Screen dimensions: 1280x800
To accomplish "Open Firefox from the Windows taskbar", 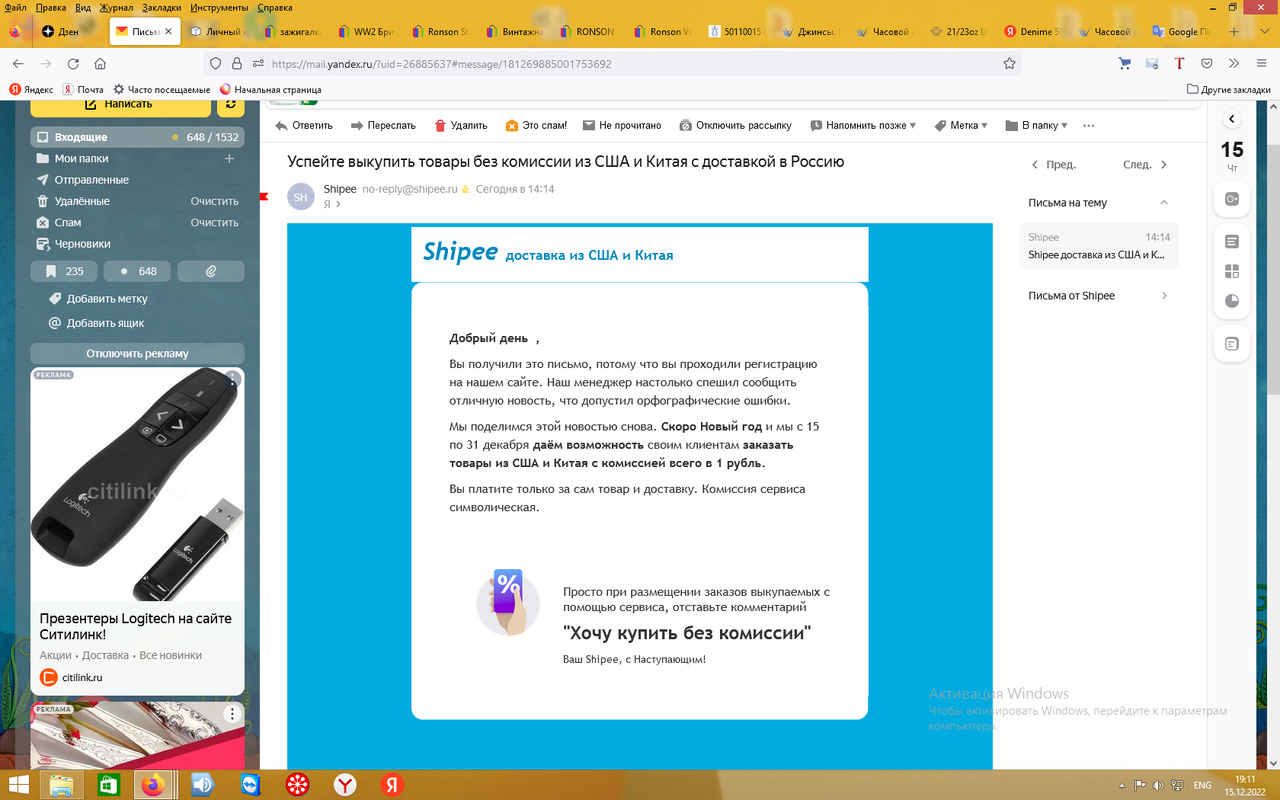I will [151, 785].
